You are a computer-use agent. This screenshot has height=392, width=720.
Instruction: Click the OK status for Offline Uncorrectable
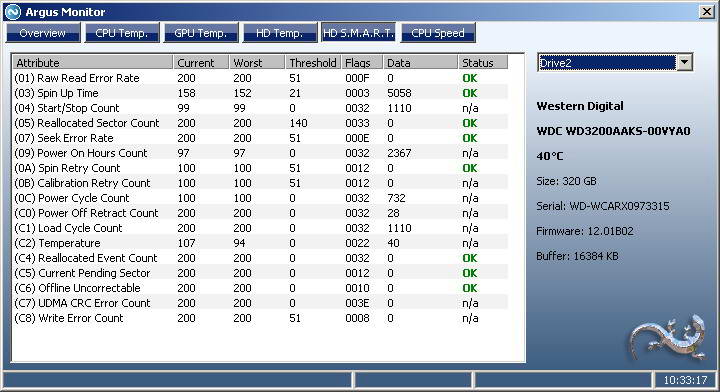tap(470, 288)
